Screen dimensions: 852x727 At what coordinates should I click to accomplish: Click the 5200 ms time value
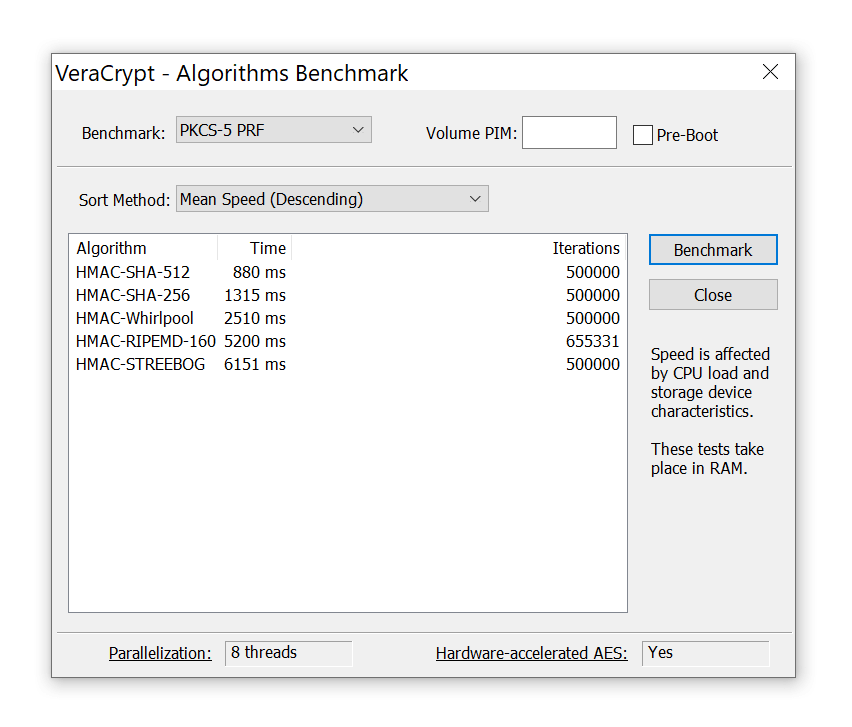point(255,341)
